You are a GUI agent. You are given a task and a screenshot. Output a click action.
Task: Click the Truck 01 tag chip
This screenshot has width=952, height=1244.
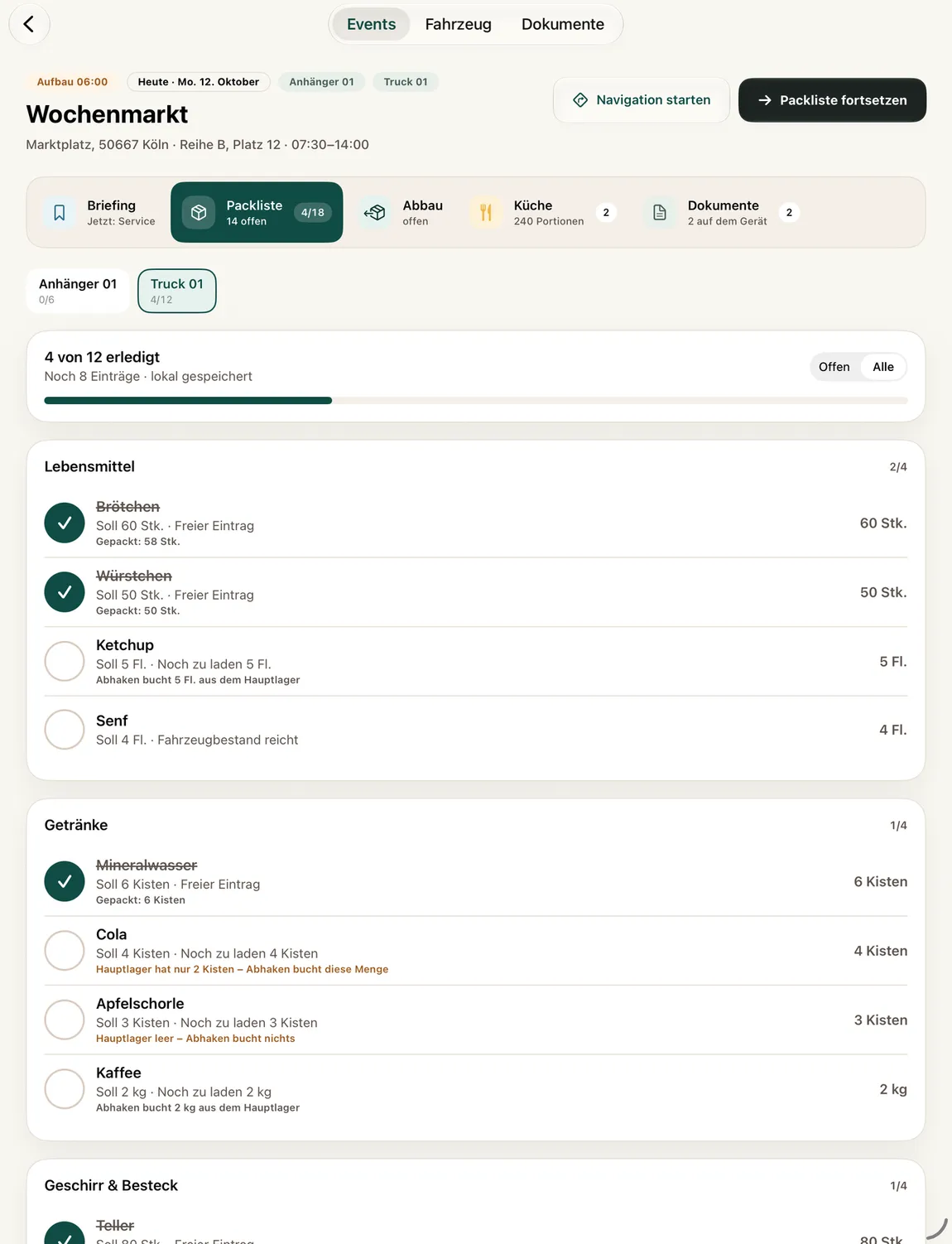pos(406,82)
